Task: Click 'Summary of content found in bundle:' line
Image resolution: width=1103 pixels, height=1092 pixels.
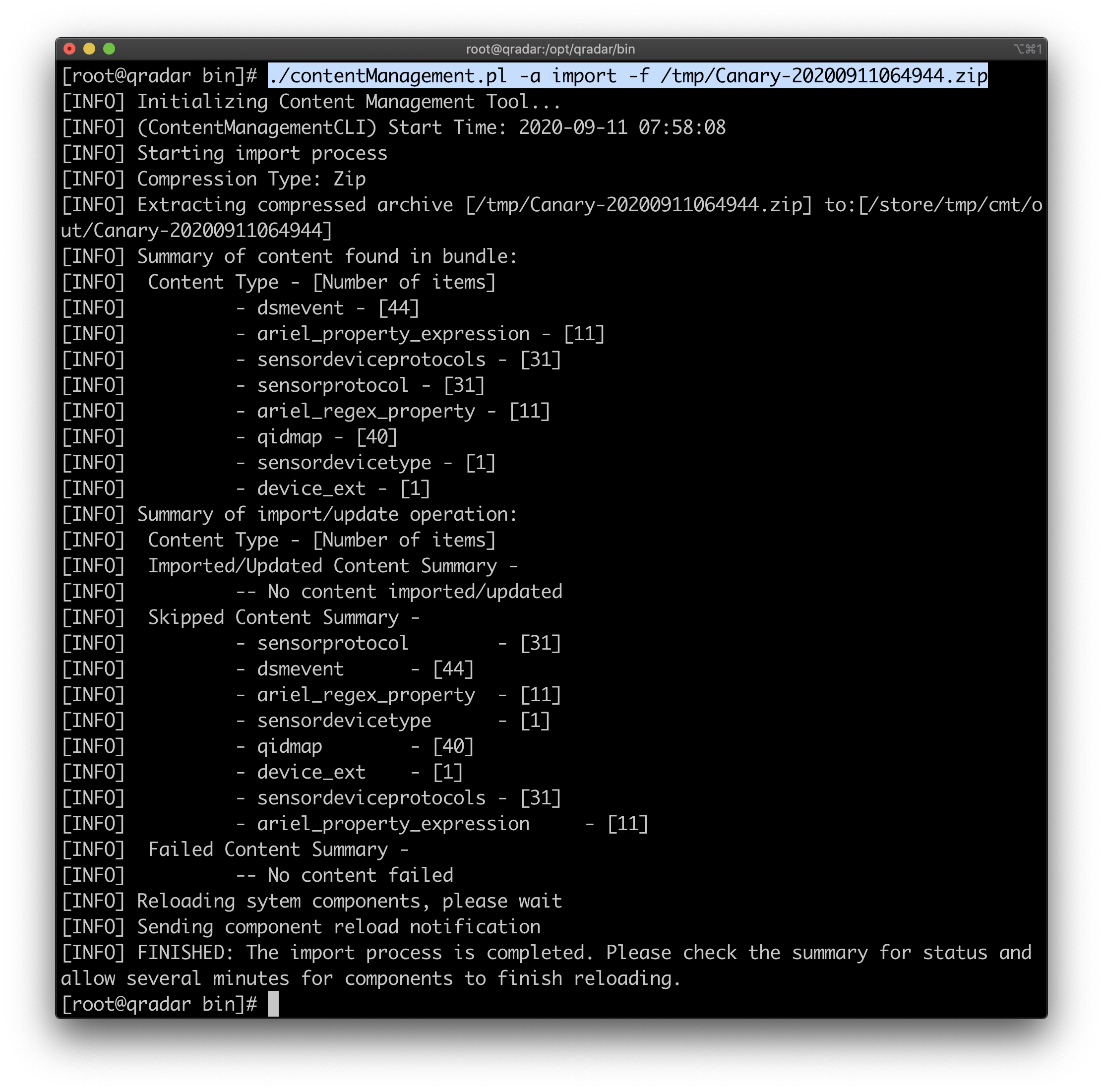Action: [290, 256]
